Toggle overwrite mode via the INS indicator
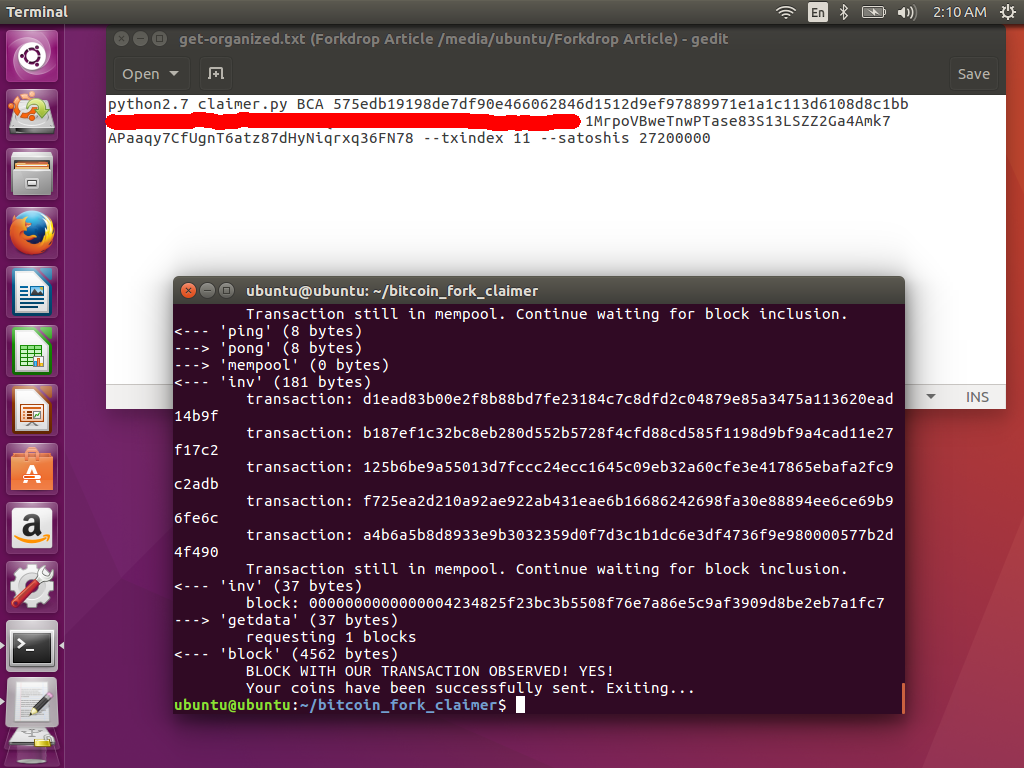 pyautogui.click(x=977, y=397)
